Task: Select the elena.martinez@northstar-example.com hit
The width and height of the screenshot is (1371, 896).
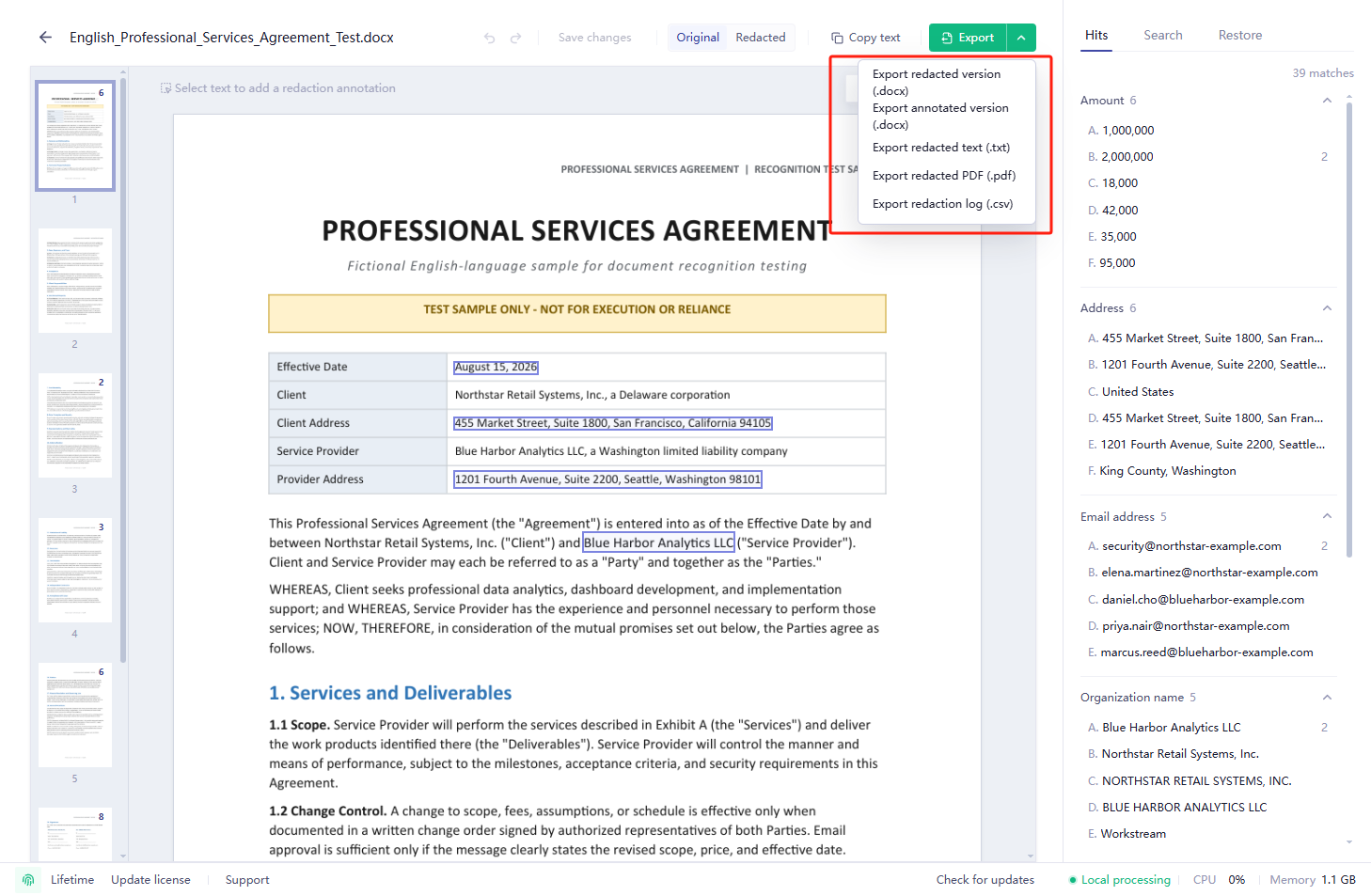Action: 1208,573
